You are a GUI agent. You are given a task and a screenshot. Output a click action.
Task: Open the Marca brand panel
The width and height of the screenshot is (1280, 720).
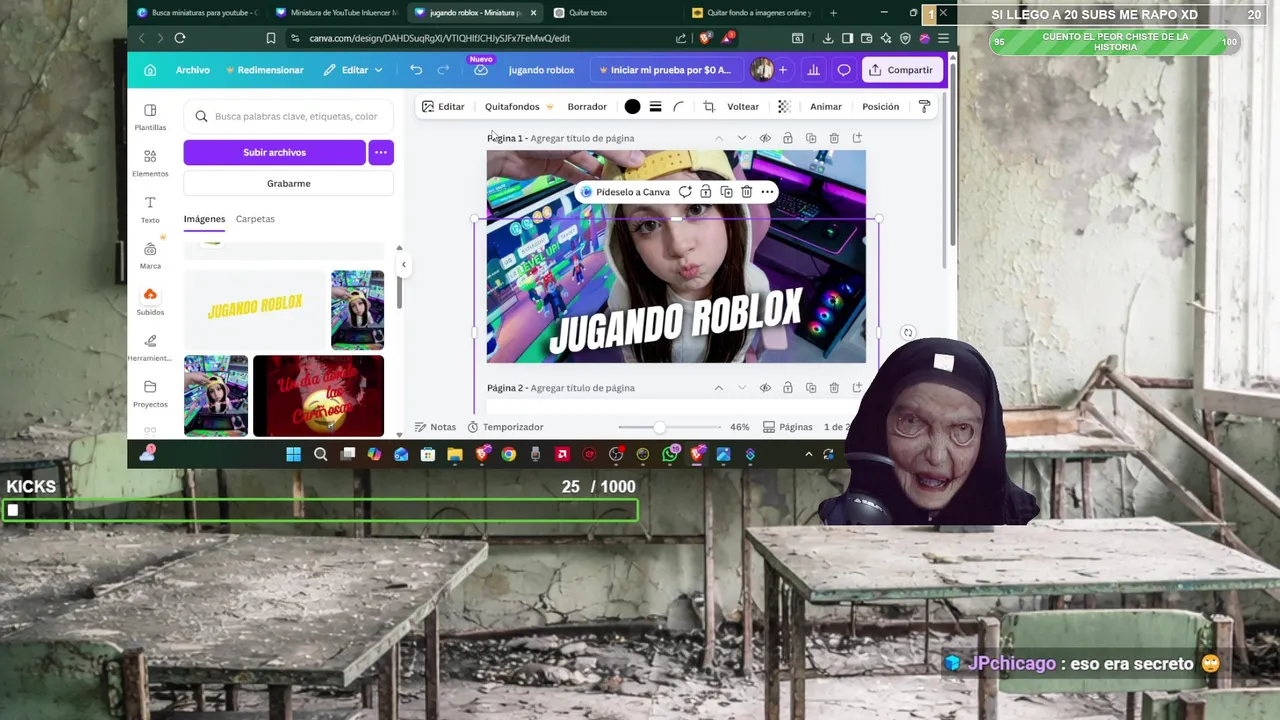click(150, 255)
